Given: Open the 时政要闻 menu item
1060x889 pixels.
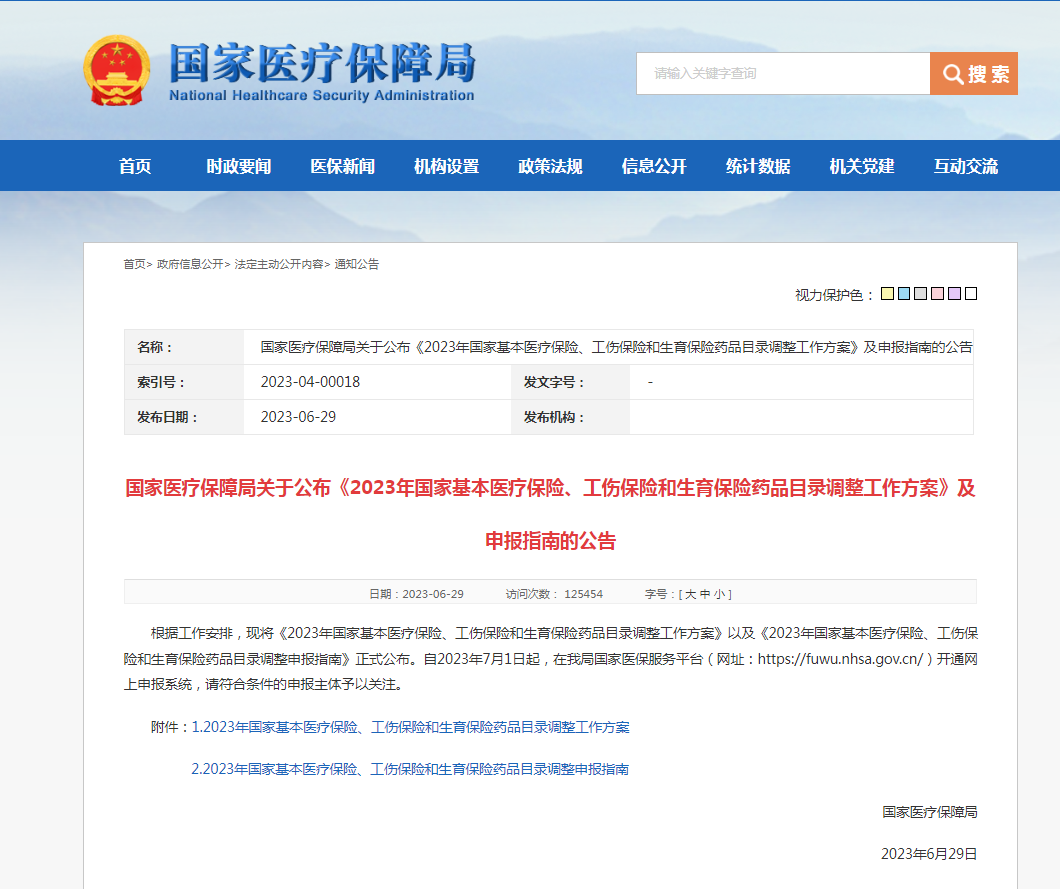Looking at the screenshot, I should [x=239, y=166].
